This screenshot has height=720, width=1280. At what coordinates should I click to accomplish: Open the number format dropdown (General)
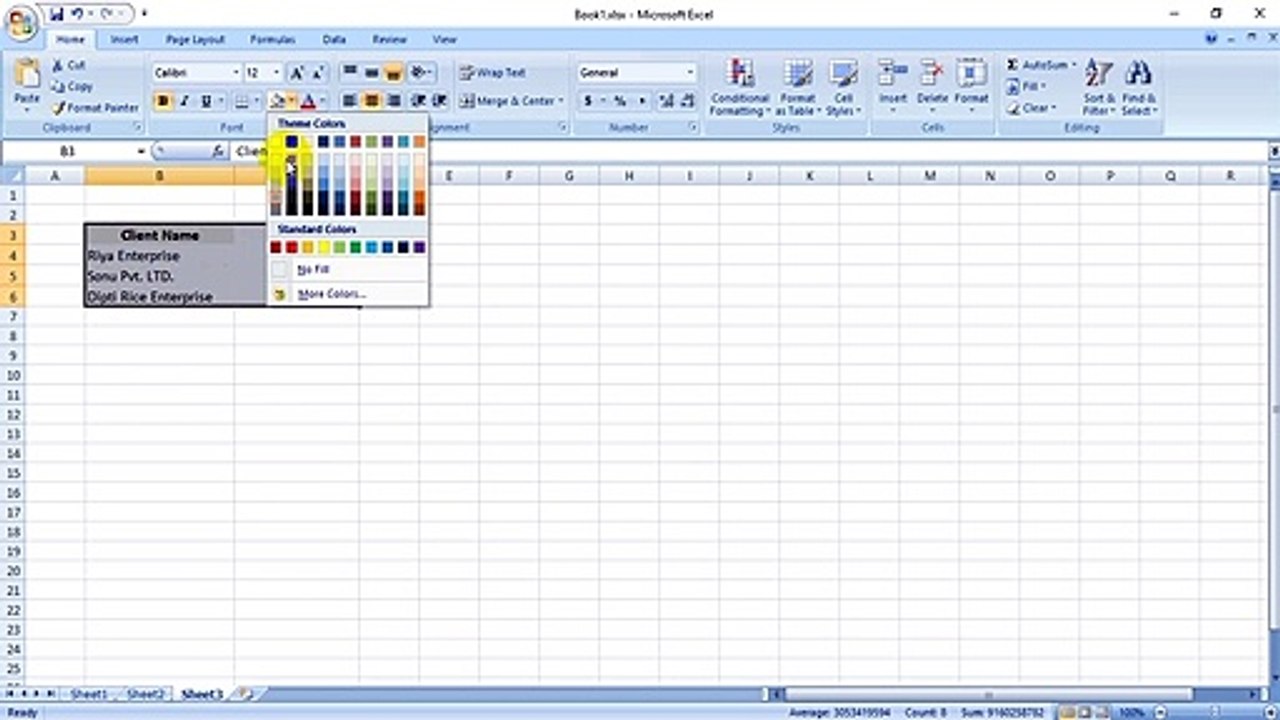point(690,73)
